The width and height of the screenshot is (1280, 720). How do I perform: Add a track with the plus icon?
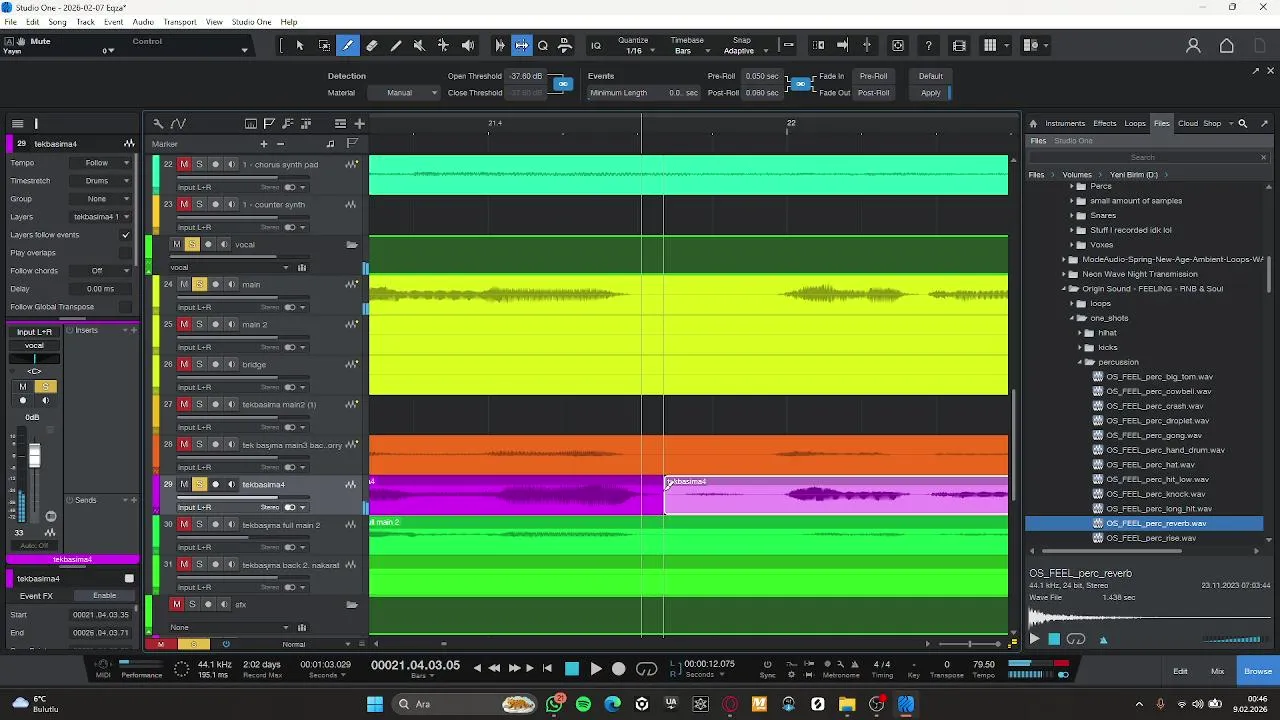tap(359, 123)
